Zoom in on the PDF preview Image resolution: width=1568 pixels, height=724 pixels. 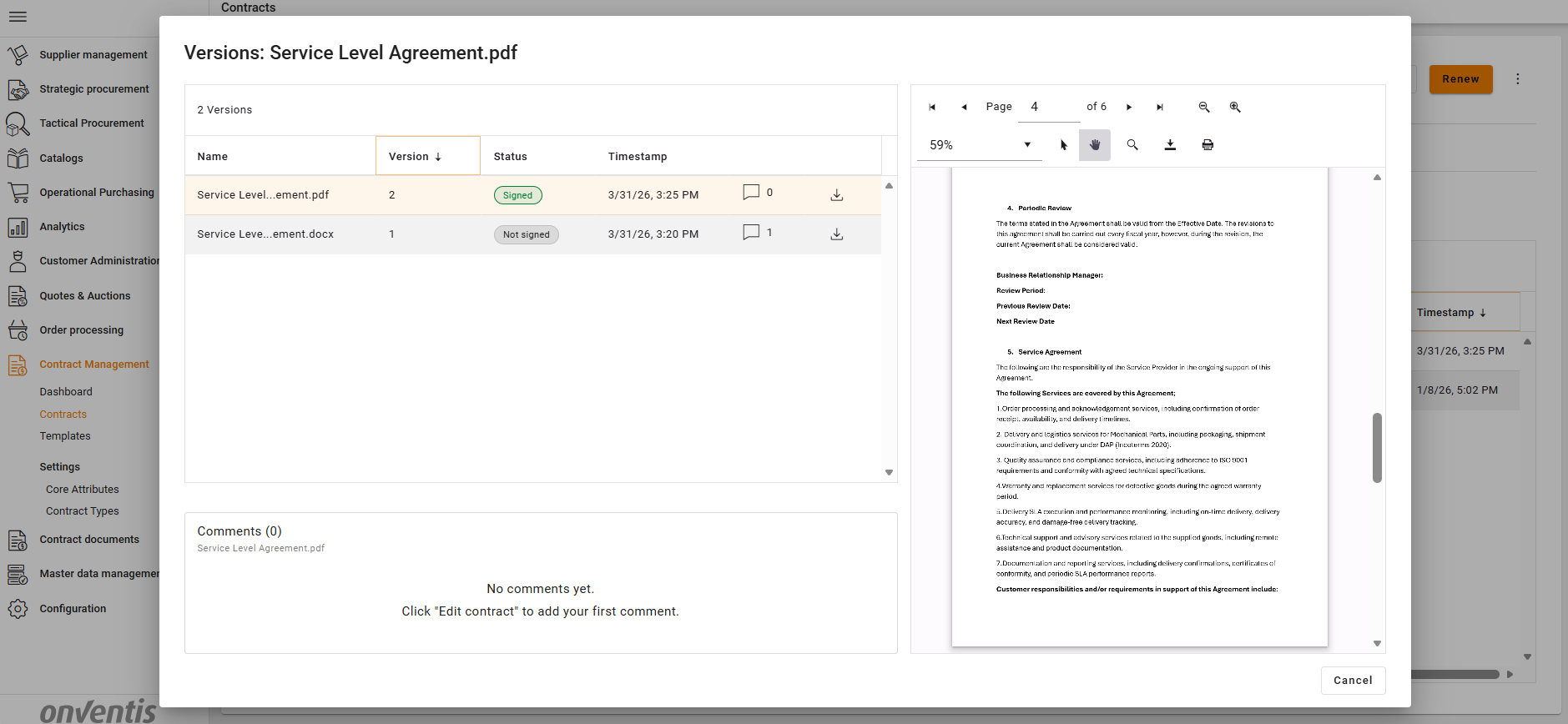tap(1235, 107)
